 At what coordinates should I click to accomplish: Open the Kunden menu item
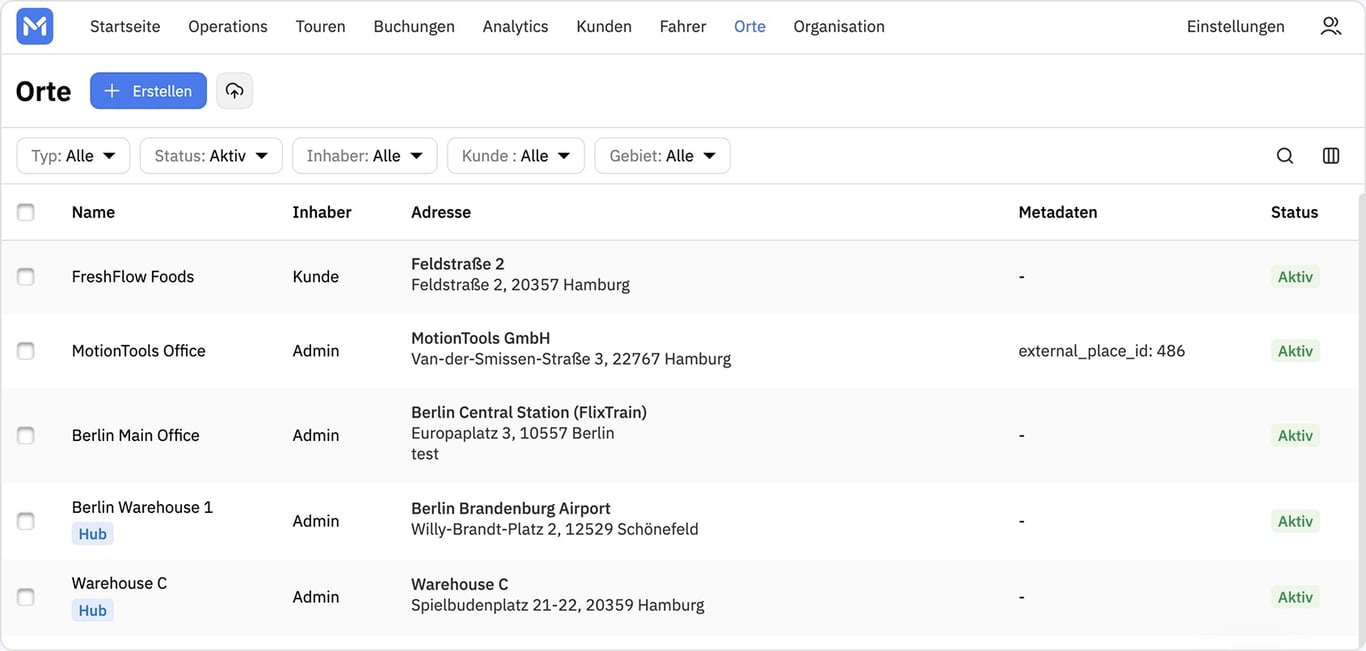(x=604, y=27)
